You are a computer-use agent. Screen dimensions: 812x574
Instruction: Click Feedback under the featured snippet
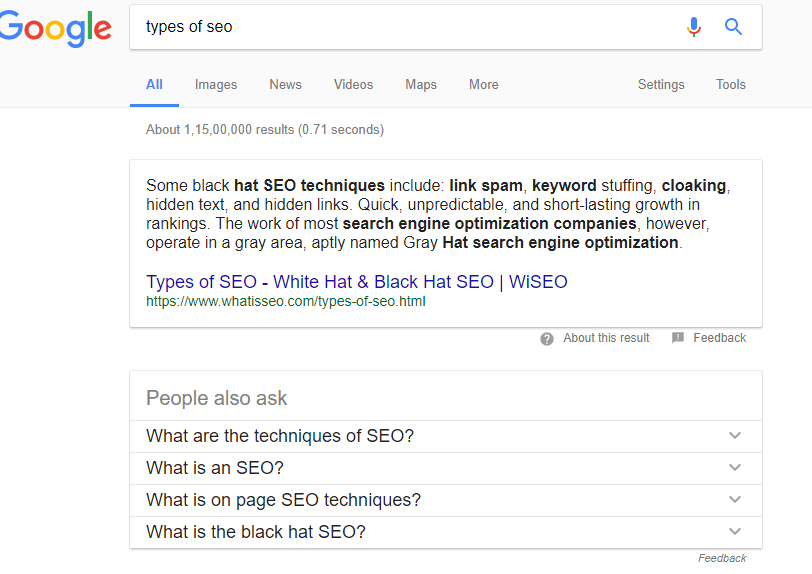coord(720,338)
